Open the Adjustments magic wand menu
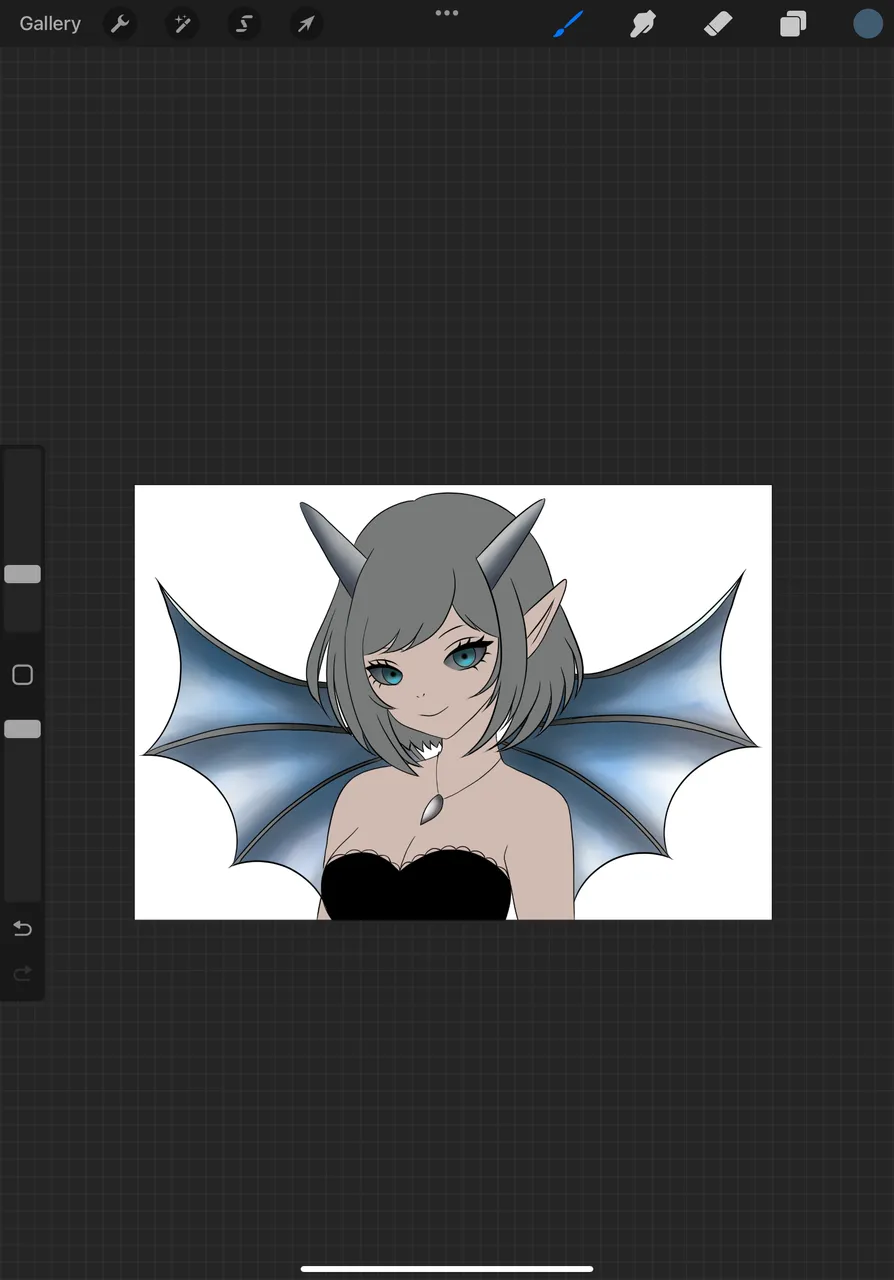 182,24
